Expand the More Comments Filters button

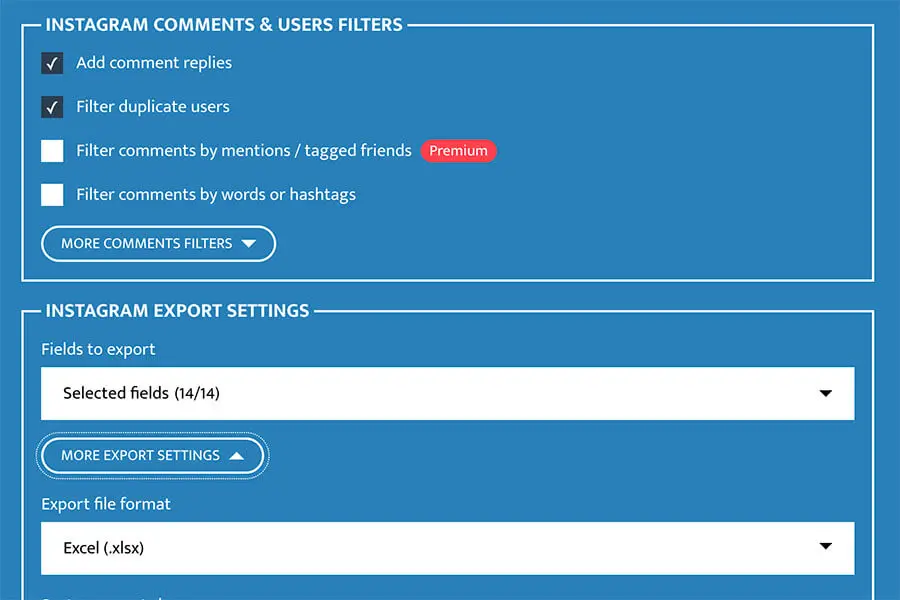pyautogui.click(x=158, y=243)
